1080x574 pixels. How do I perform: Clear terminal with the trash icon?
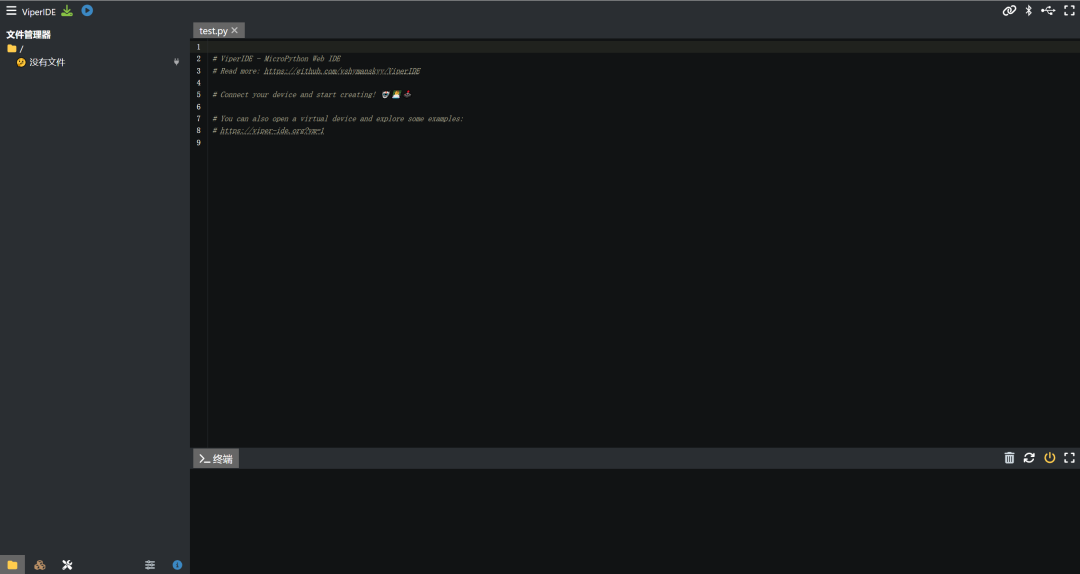(x=1009, y=458)
